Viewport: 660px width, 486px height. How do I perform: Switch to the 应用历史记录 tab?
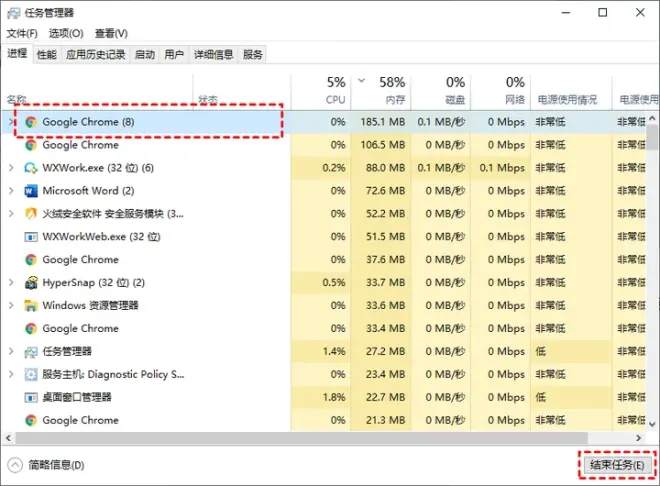click(x=96, y=54)
